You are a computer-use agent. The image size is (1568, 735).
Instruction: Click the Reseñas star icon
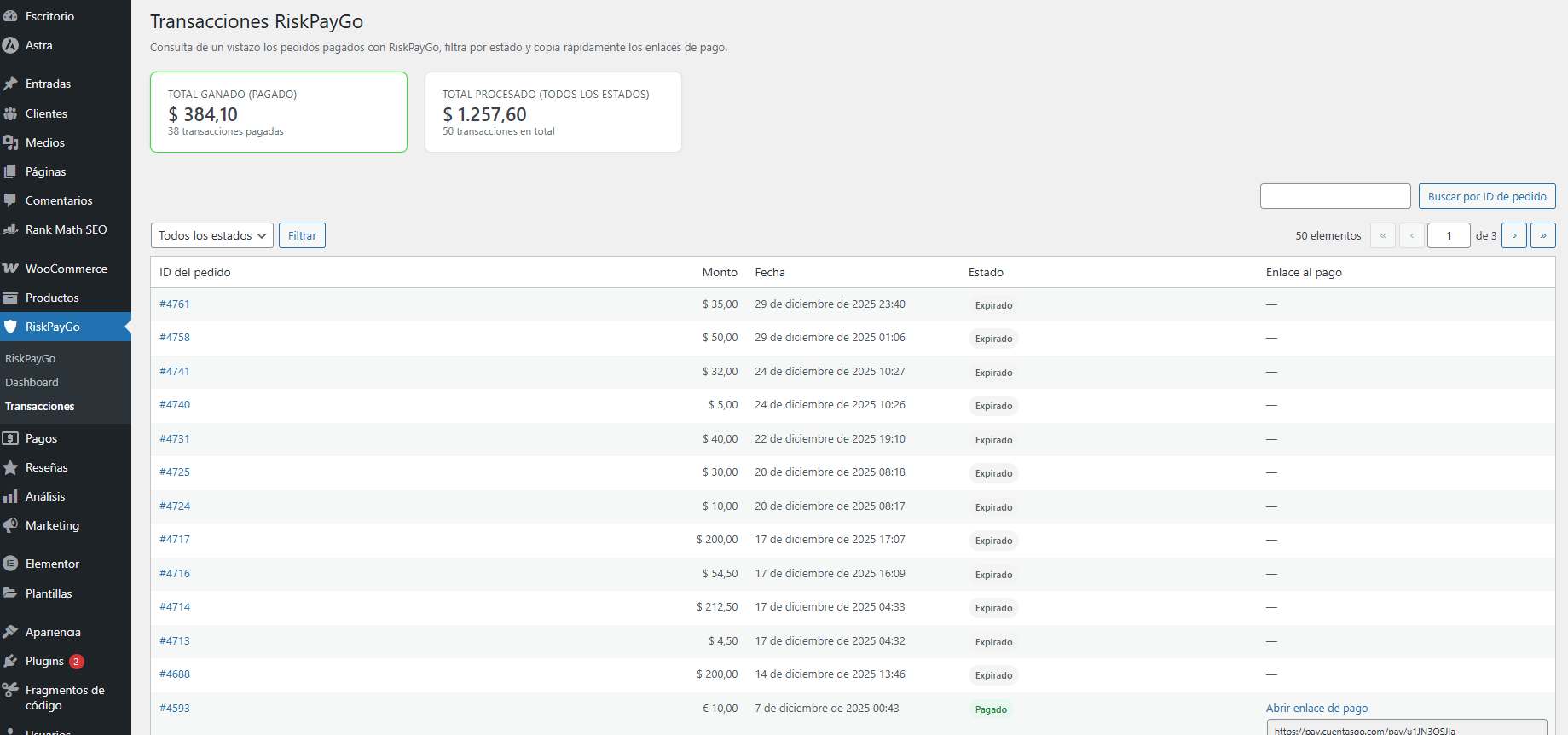(10, 467)
